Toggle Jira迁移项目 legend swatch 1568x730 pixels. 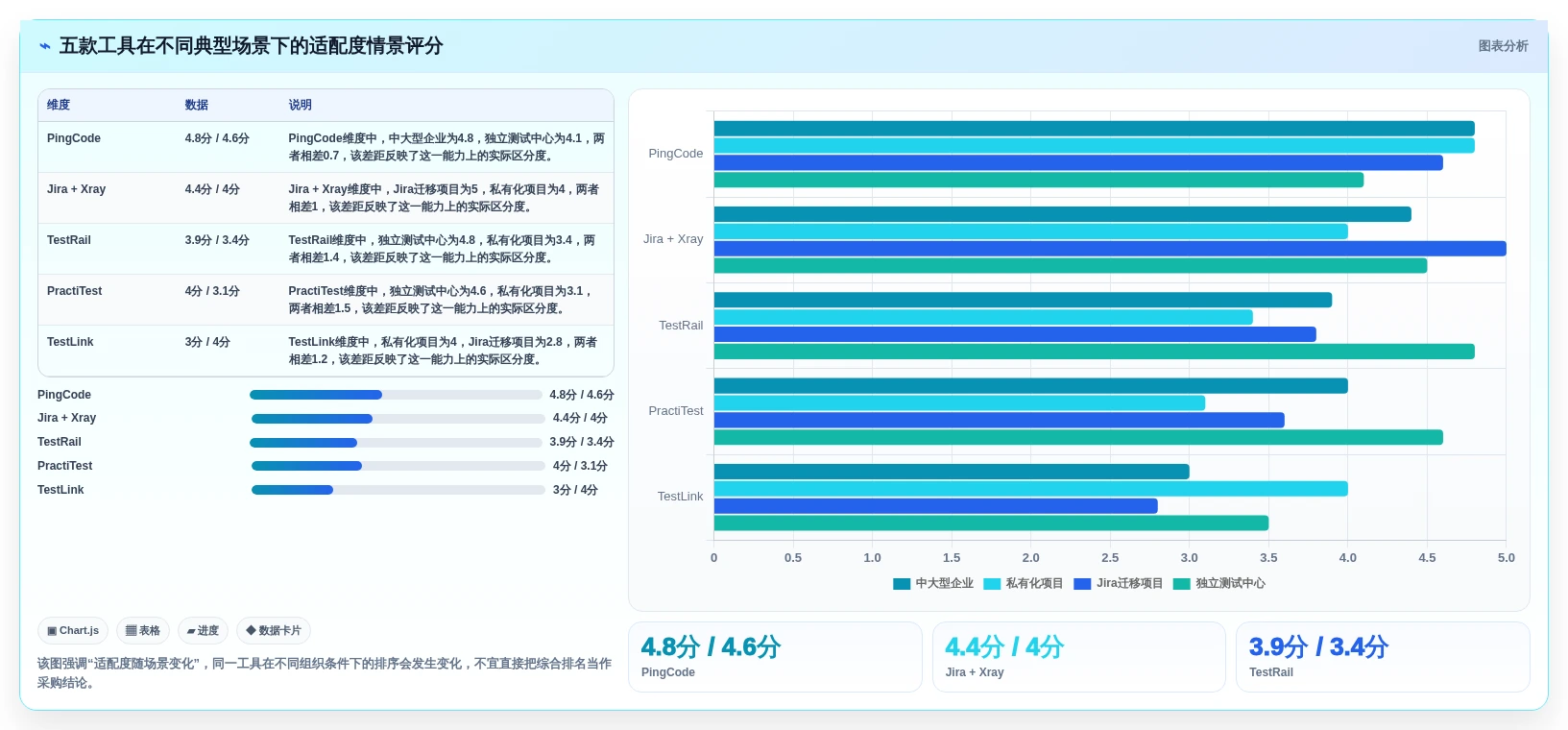coord(1082,584)
